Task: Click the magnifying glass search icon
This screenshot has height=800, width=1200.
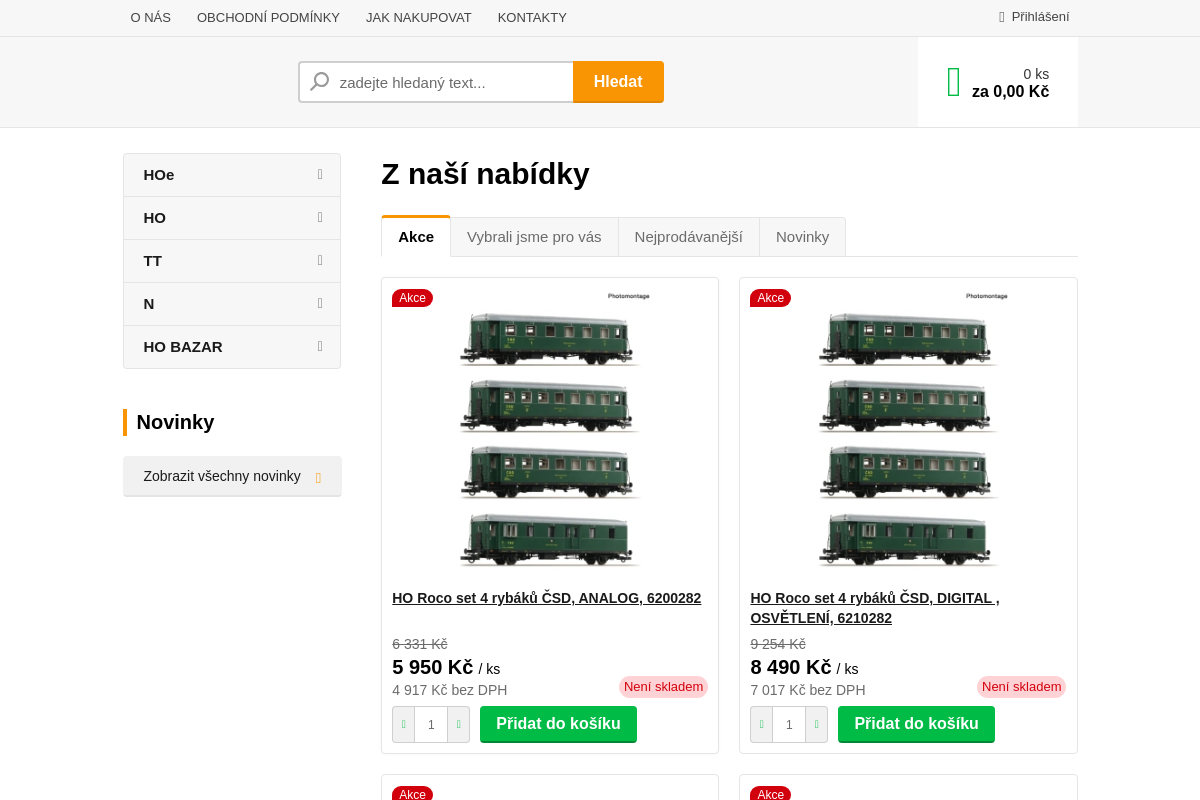Action: point(318,81)
